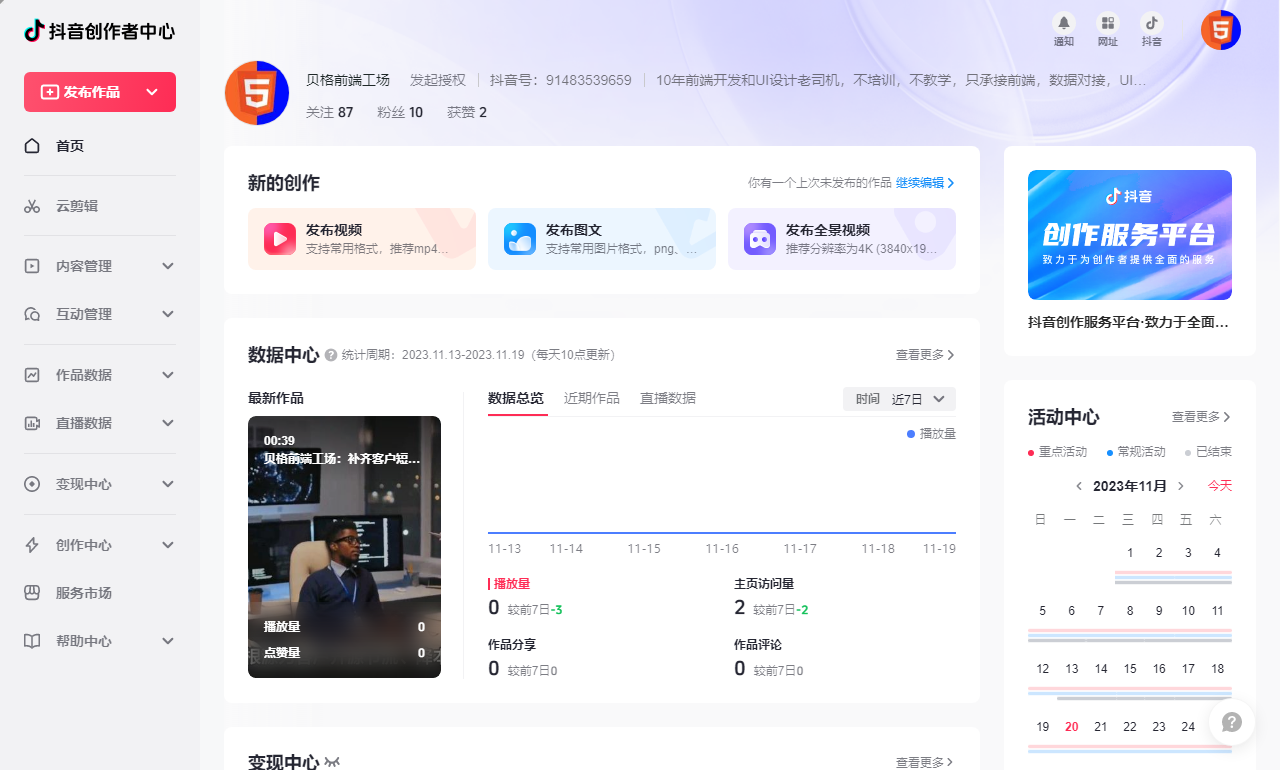This screenshot has width=1280, height=770.
Task: Open the floating help question button
Action: pos(1232,722)
